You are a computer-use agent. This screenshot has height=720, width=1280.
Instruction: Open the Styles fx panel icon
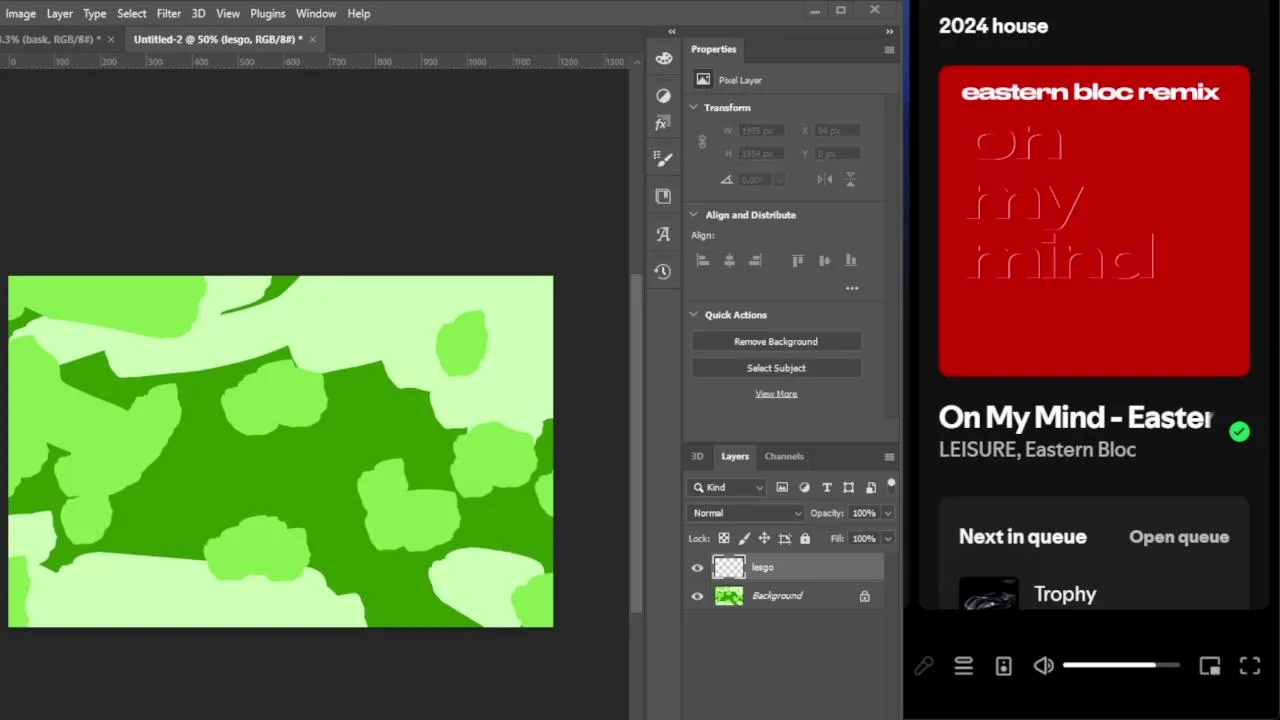pos(662,124)
